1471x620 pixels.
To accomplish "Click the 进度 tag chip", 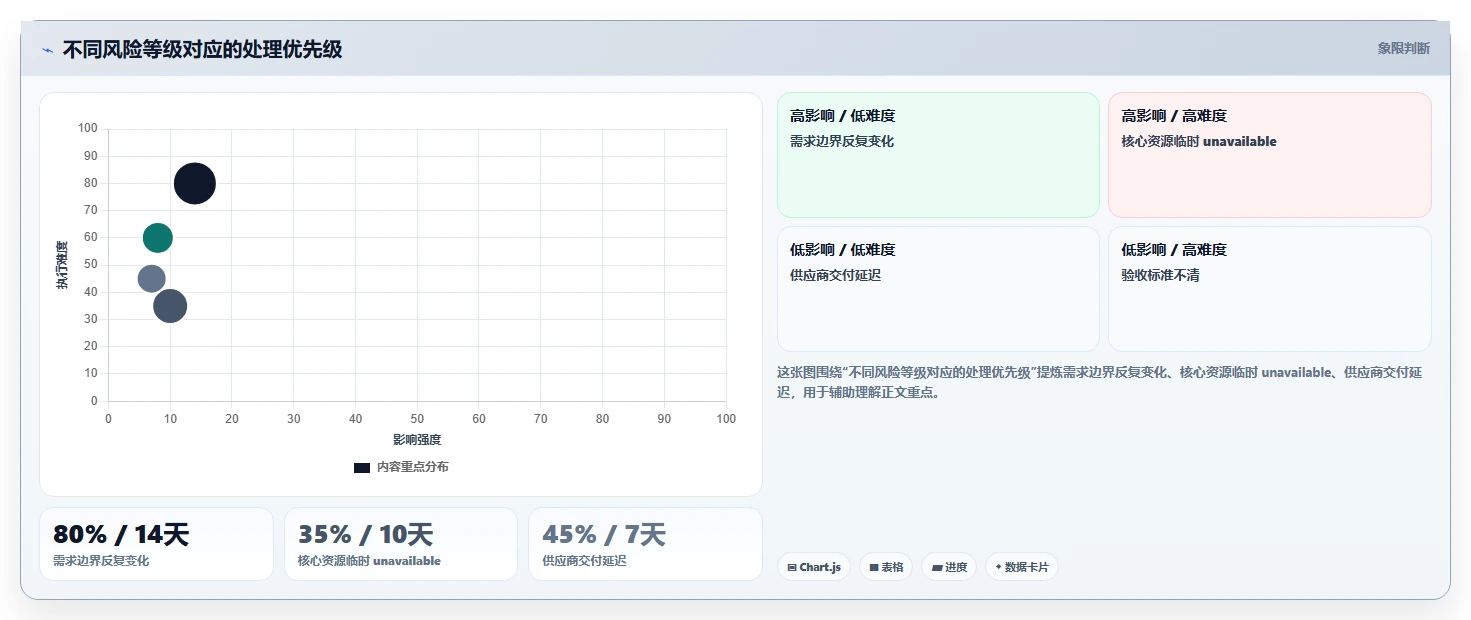I will [949, 567].
